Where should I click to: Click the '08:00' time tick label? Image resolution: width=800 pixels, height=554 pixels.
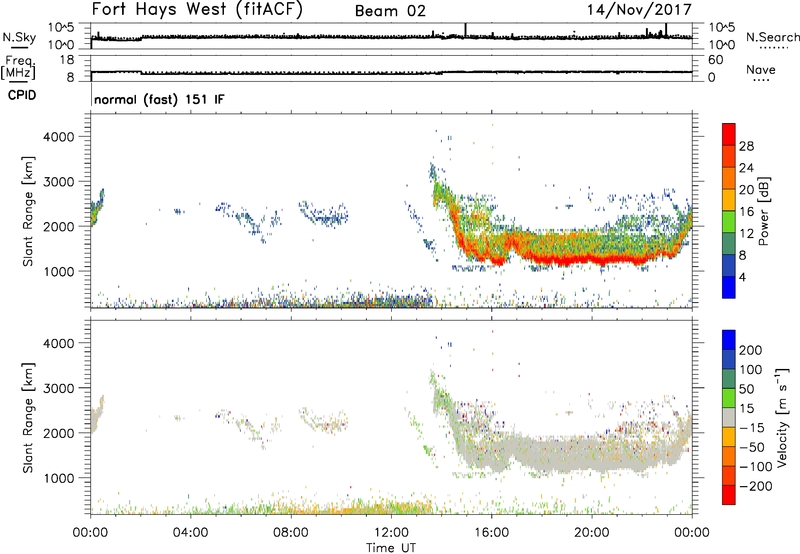[x=291, y=533]
